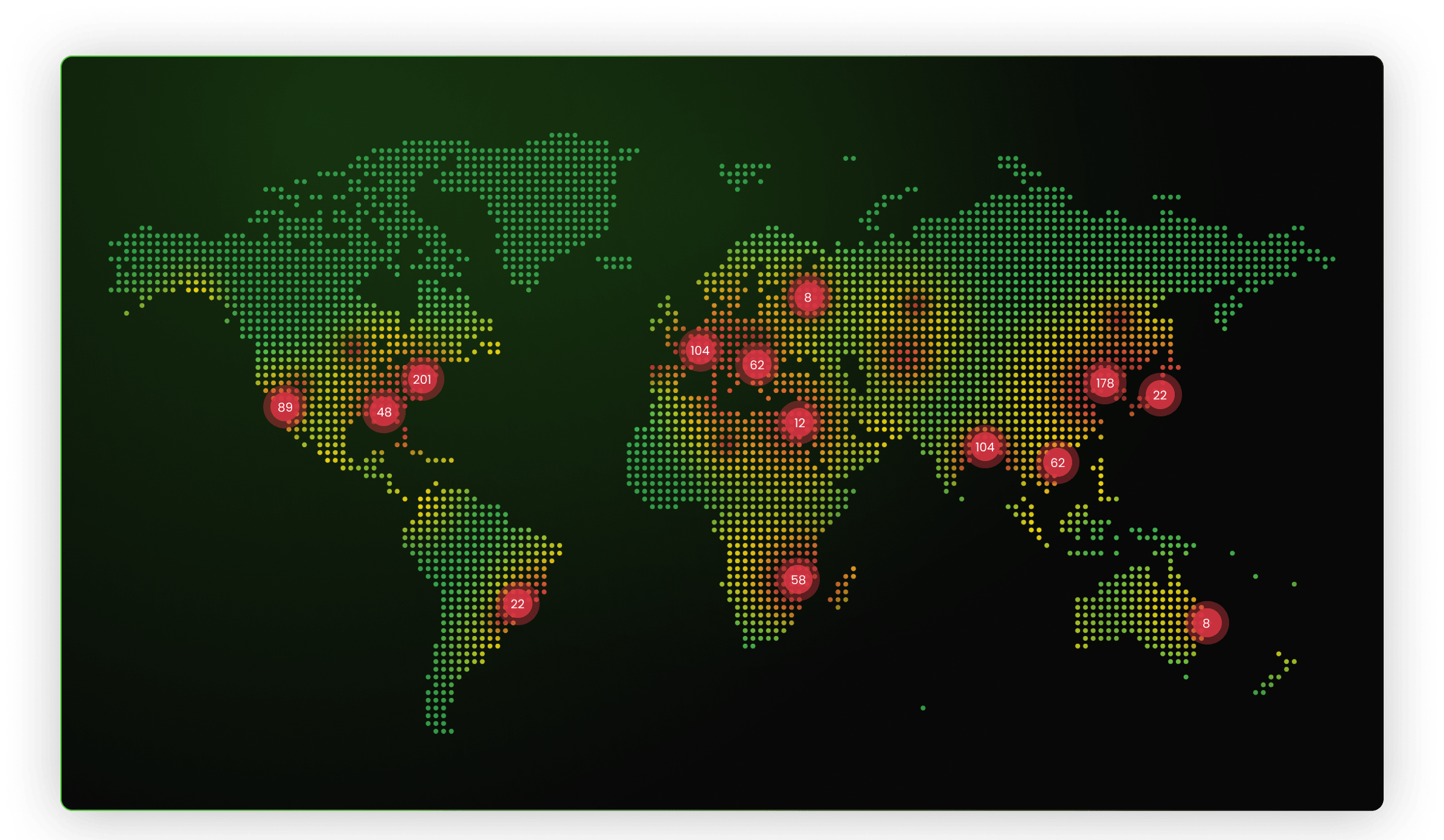Select the 104 marker over the United Kingdom
The image size is (1444, 840).
700,351
